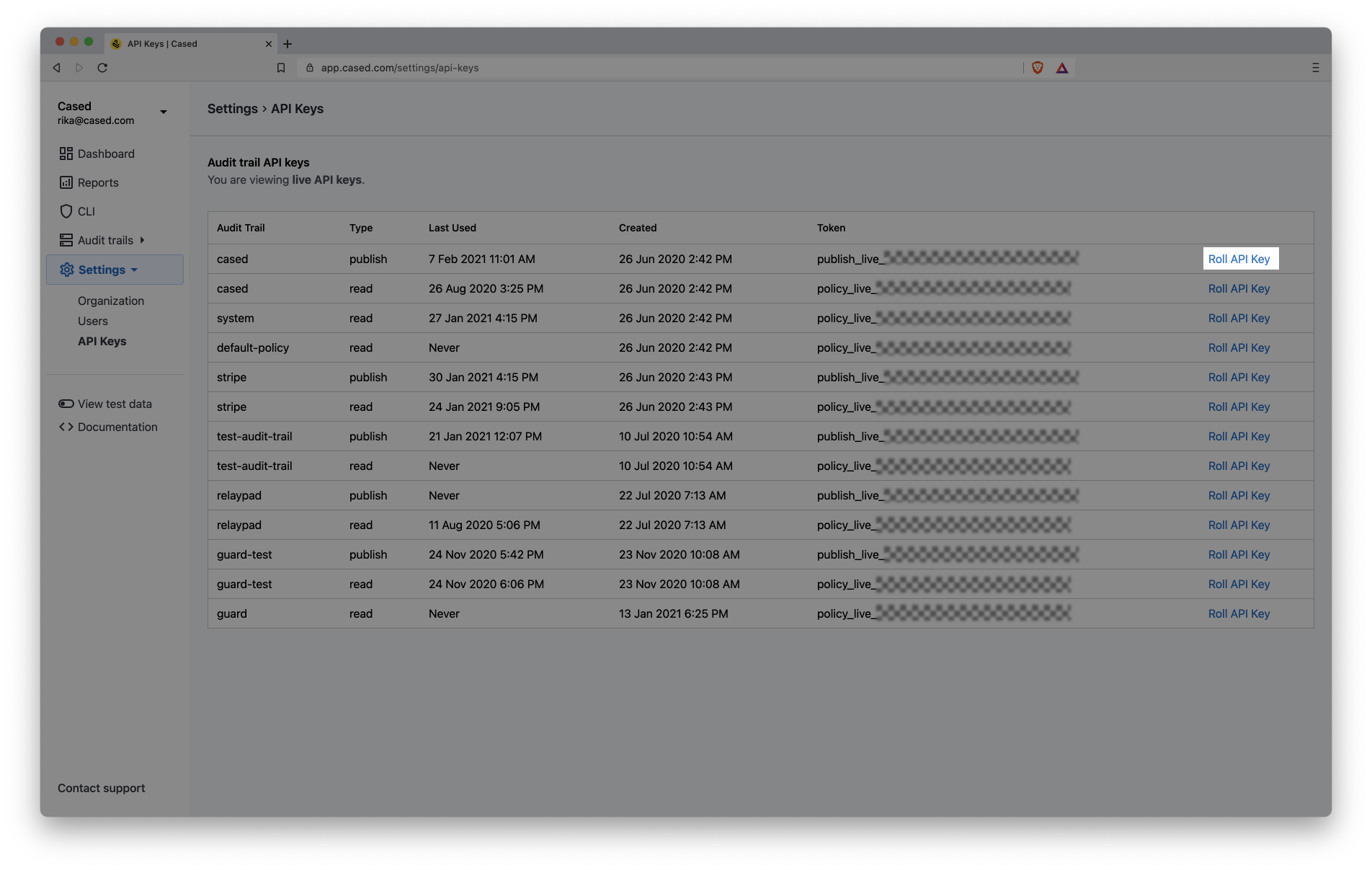This screenshot has width=1372, height=870.
Task: Click the rika@cased.com email
Action: [x=96, y=120]
